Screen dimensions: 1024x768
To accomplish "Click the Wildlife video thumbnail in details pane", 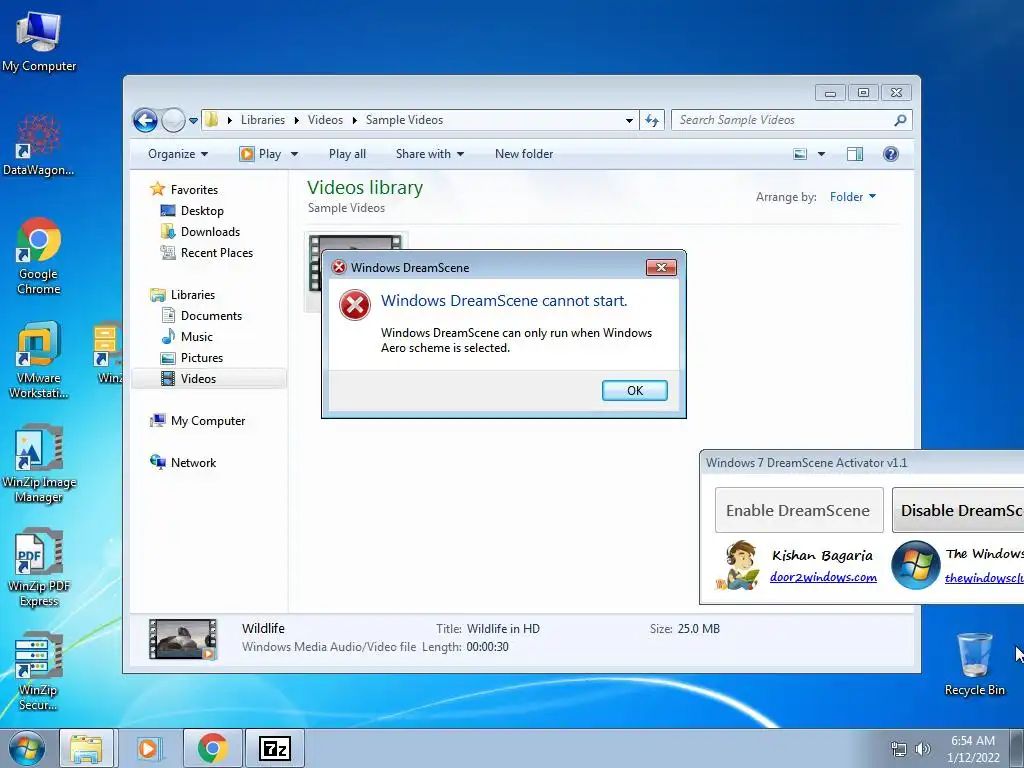I will (183, 639).
